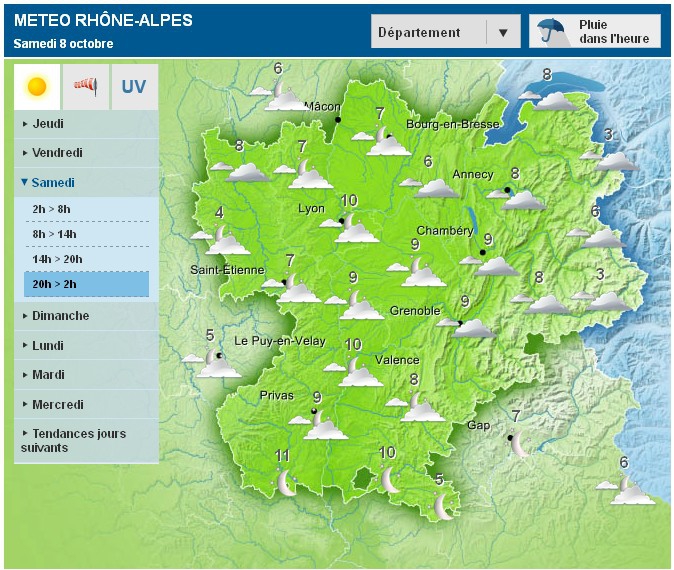This screenshot has width=674, height=570.
Task: Click the south-east night cloud icon showing 6
Action: tap(626, 490)
